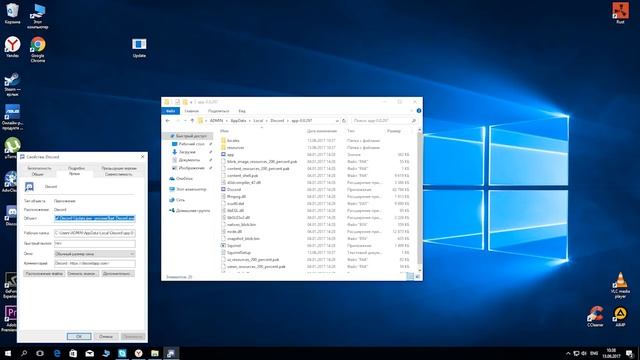The width and height of the screenshot is (640, 360).
Task: Launch AIMP from the desktop
Action: point(620,316)
